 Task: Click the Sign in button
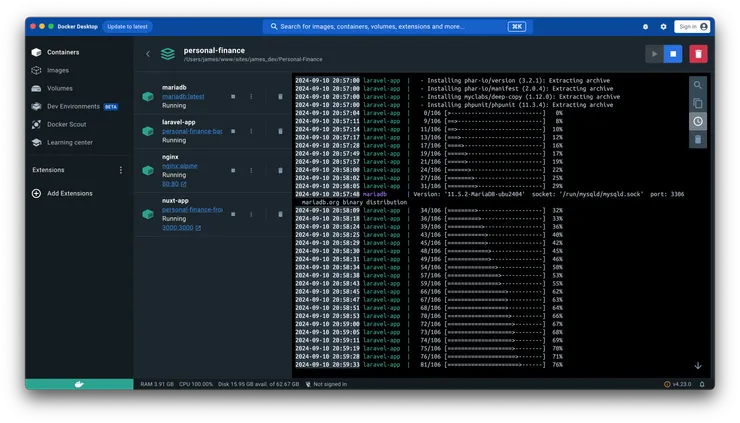point(691,27)
